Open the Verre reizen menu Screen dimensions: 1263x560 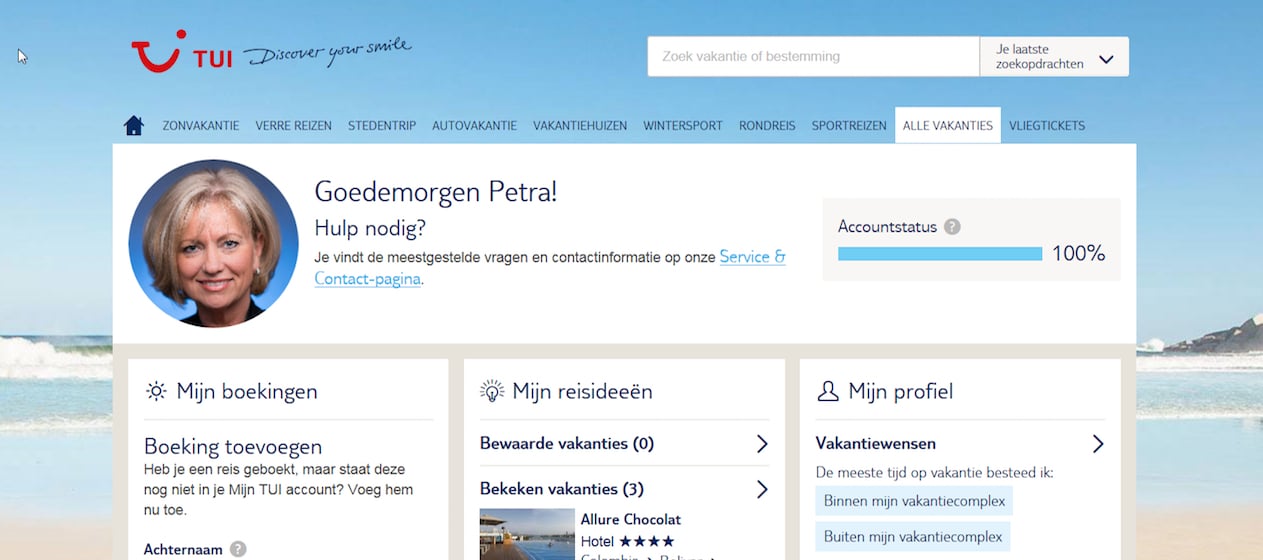[293, 126]
